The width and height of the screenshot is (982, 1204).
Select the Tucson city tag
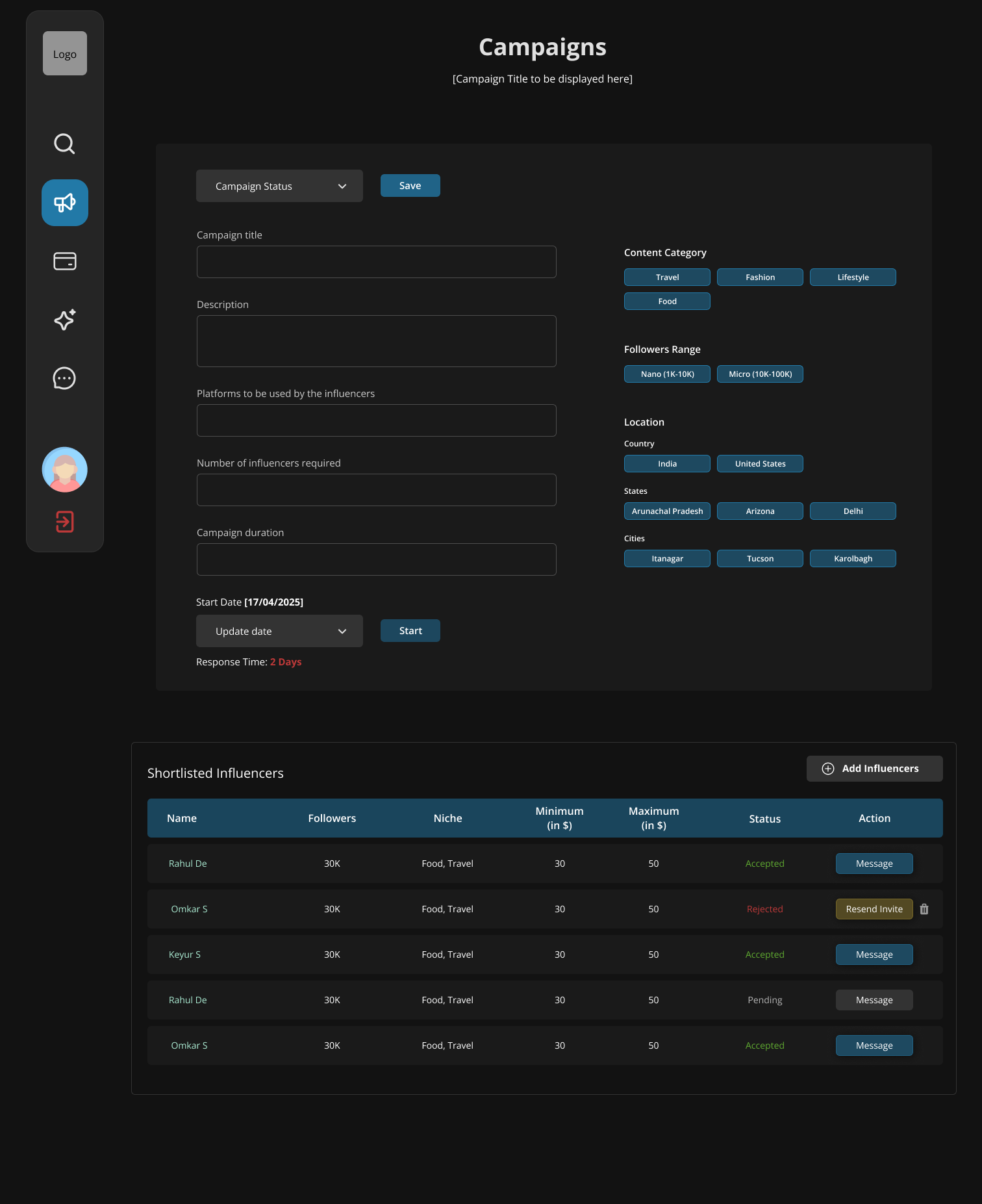760,558
